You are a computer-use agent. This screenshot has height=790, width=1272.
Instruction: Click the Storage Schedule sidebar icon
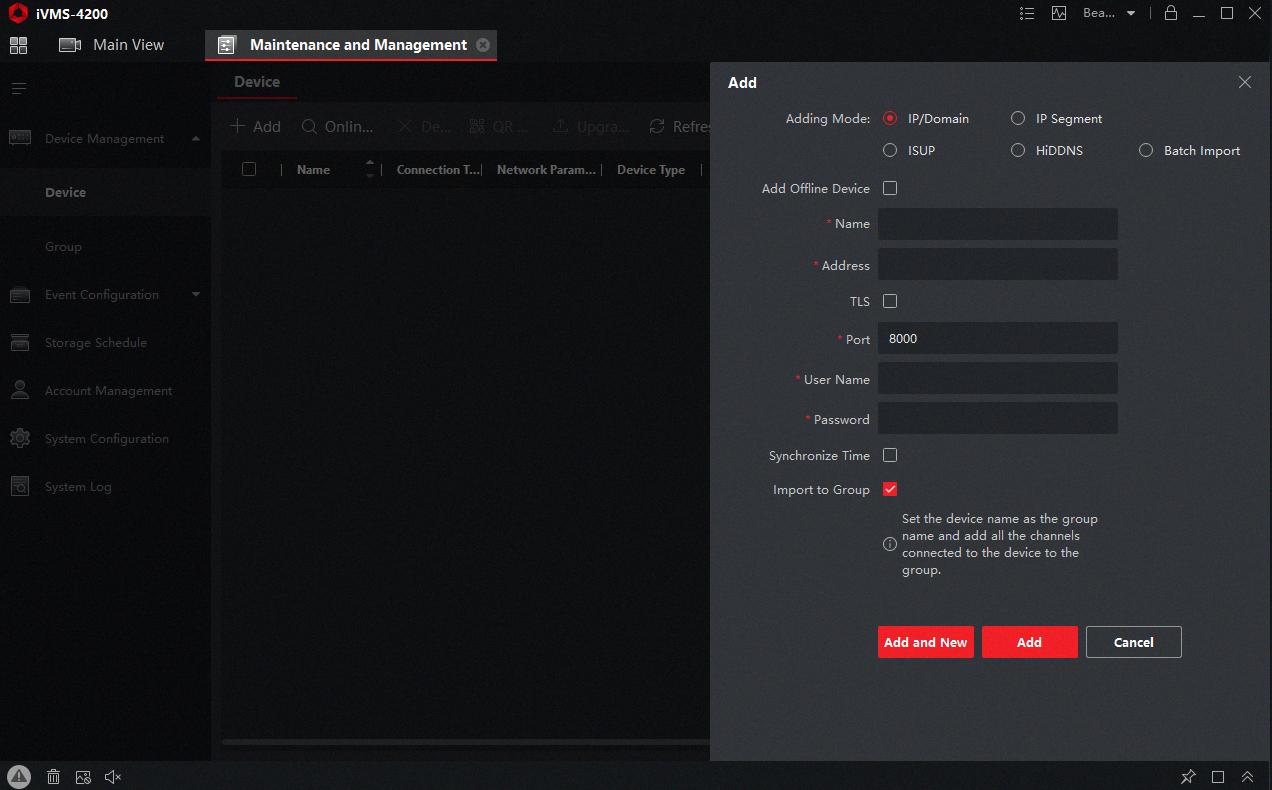tap(20, 343)
